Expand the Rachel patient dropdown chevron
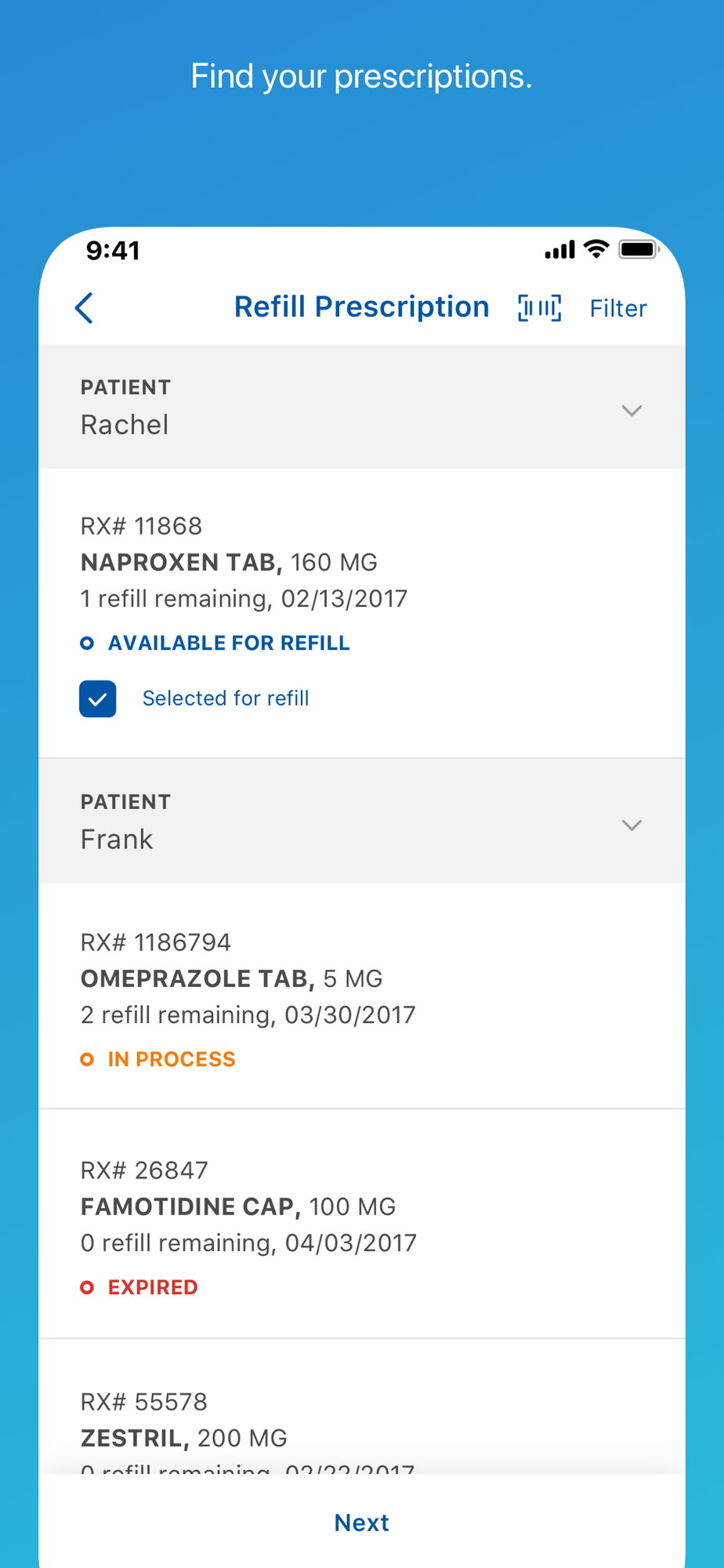Image resolution: width=724 pixels, height=1568 pixels. 632,410
